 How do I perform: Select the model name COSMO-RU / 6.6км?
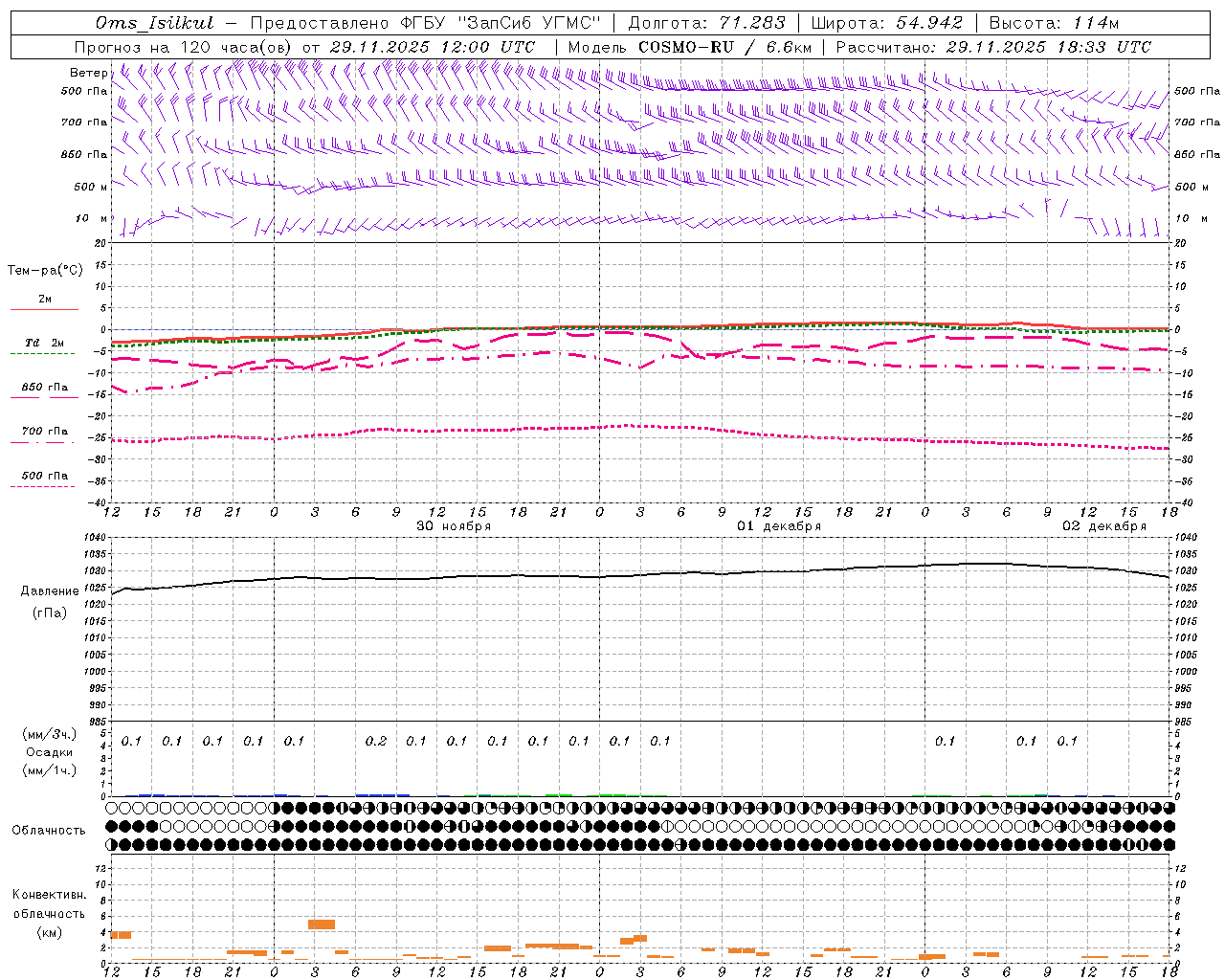click(x=725, y=47)
